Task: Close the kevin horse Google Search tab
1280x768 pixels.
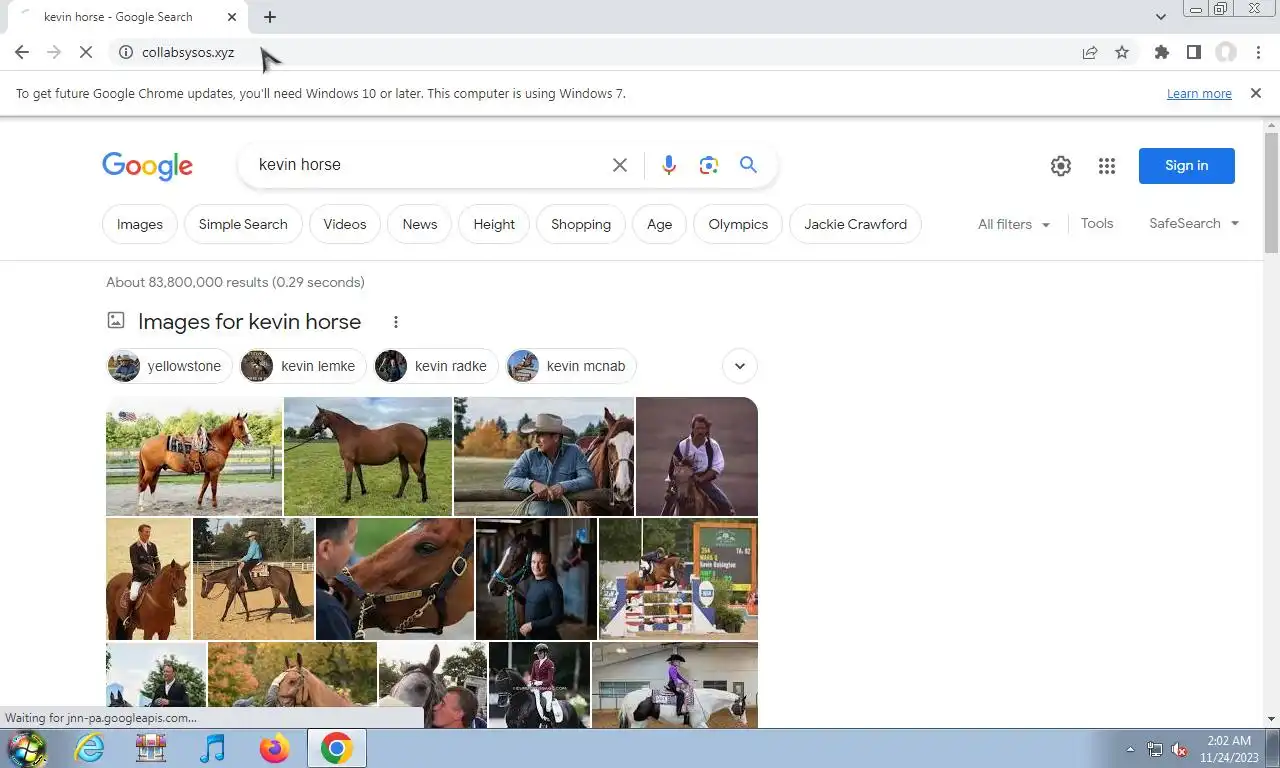Action: coord(232,17)
